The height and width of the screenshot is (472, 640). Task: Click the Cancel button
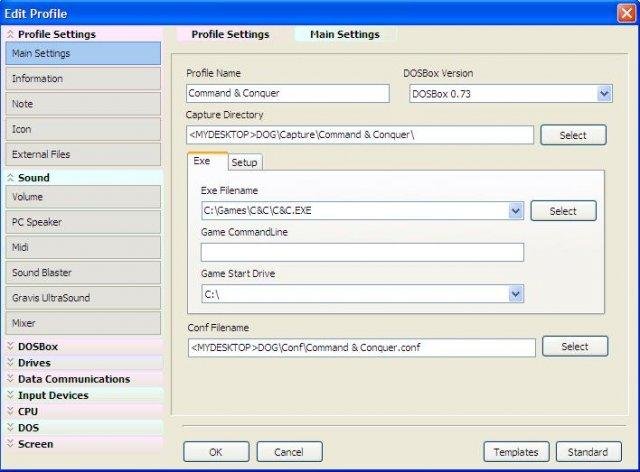coord(289,452)
